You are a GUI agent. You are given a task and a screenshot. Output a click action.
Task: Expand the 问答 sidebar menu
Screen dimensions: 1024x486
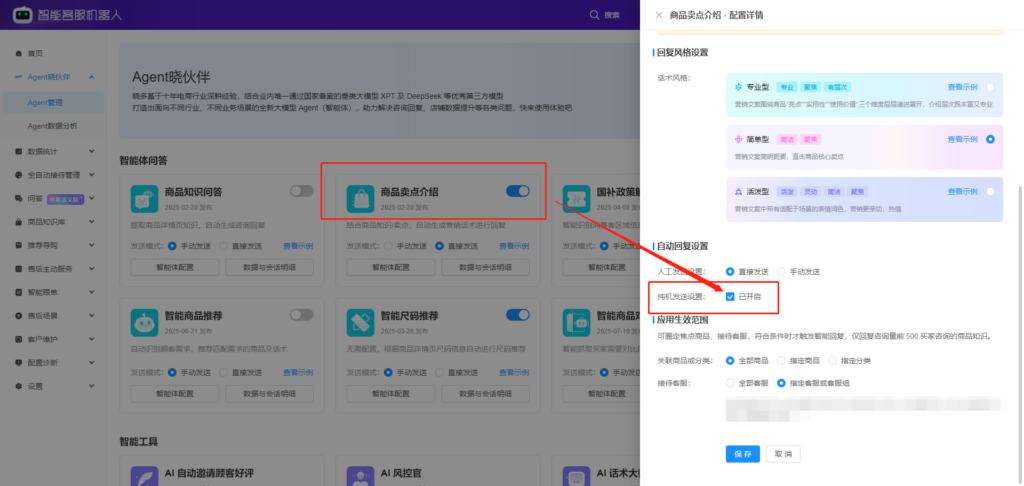91,199
